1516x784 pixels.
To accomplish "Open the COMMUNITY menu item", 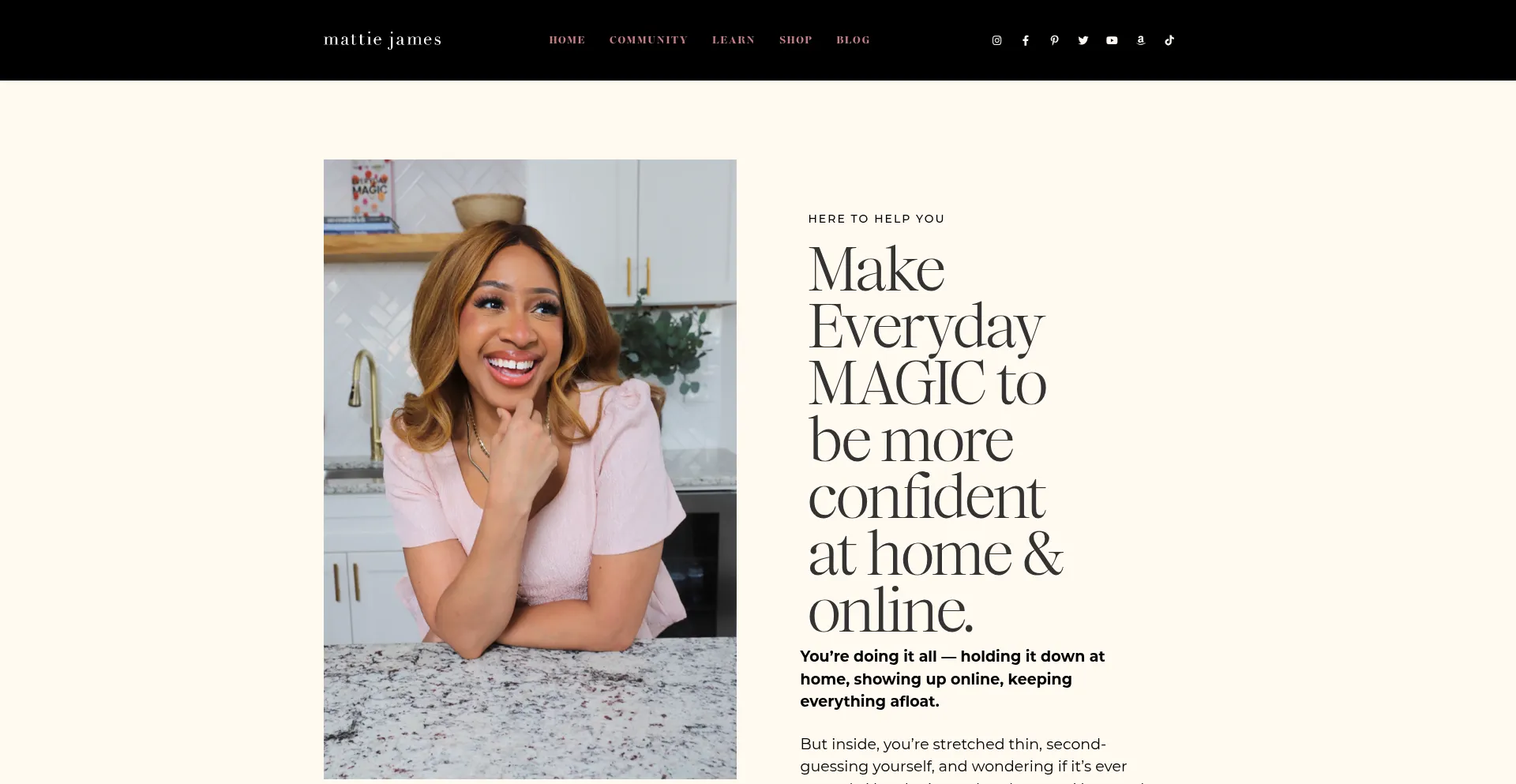I will click(648, 39).
